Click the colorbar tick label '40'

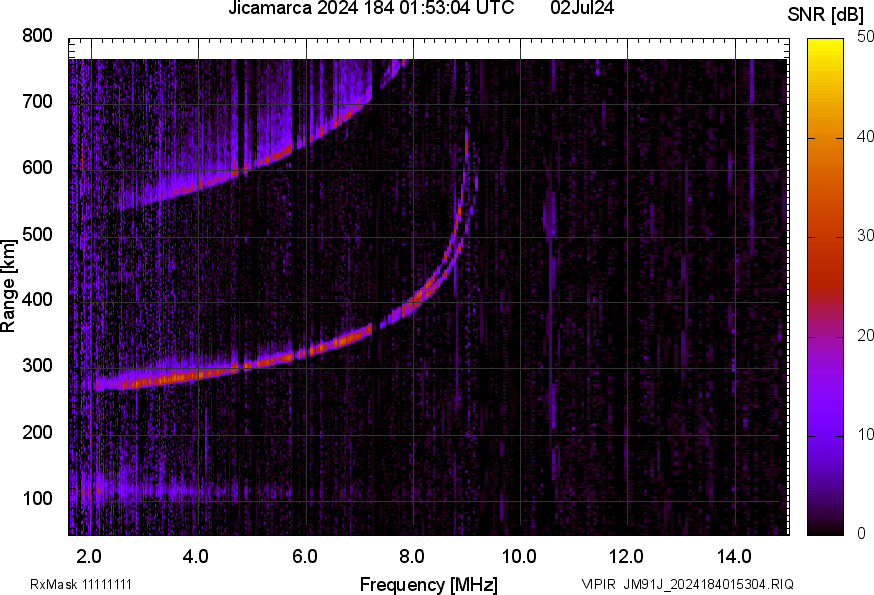(x=865, y=137)
